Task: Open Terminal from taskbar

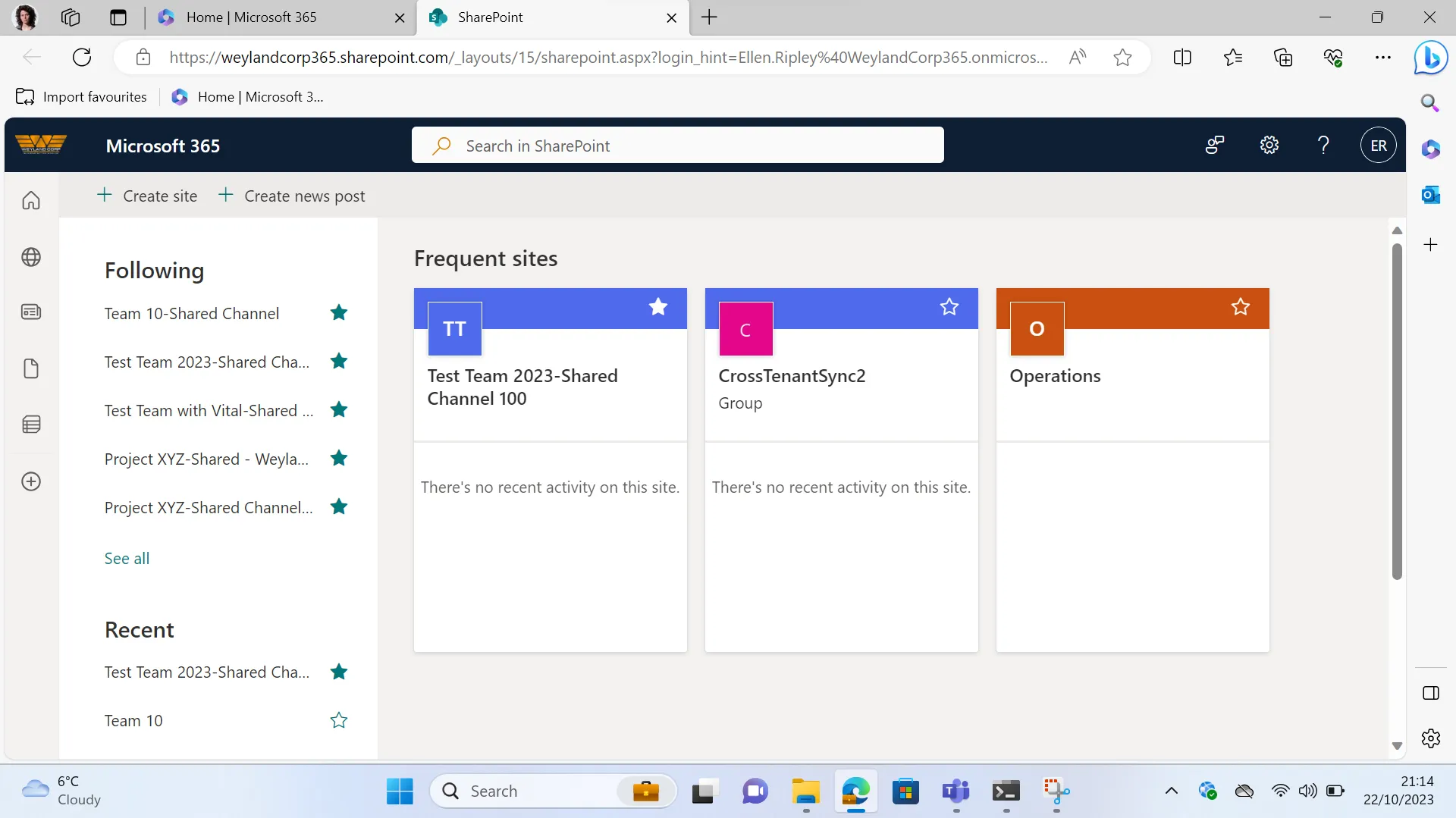Action: pyautogui.click(x=1006, y=791)
